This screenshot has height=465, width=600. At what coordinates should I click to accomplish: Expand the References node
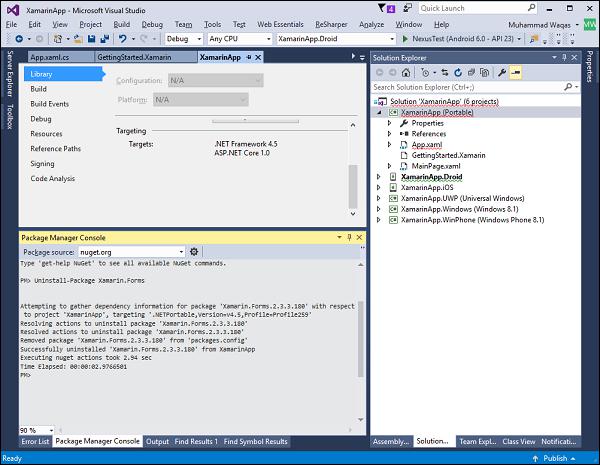point(389,134)
